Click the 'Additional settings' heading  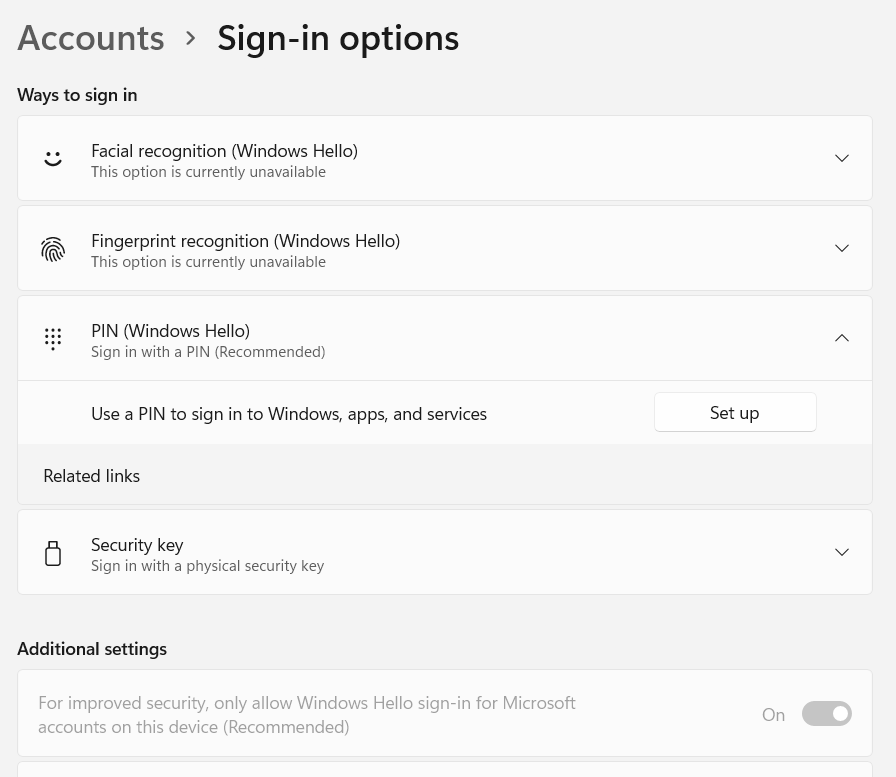pyautogui.click(x=92, y=649)
